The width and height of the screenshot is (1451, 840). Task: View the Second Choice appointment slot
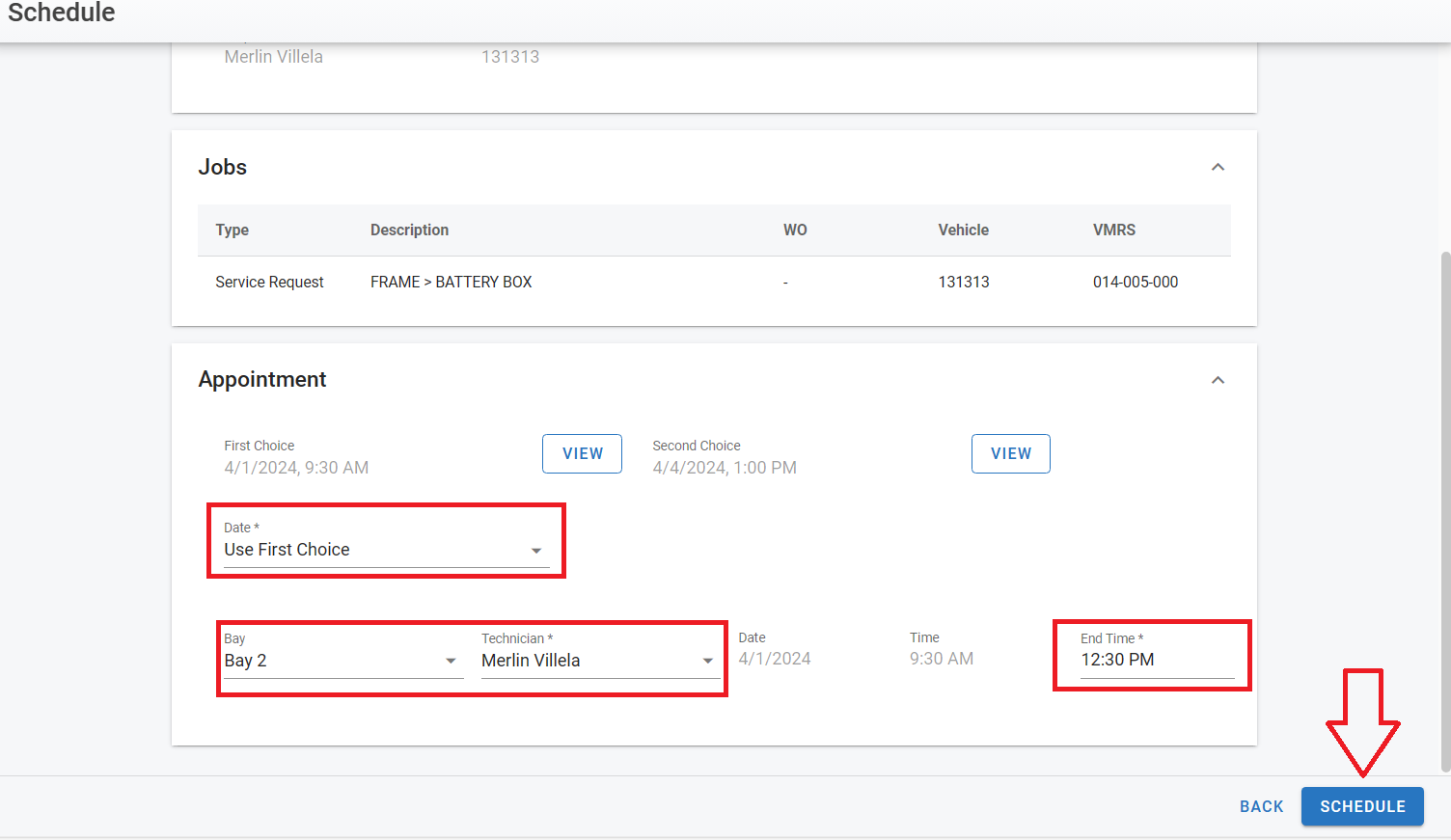click(x=1010, y=454)
